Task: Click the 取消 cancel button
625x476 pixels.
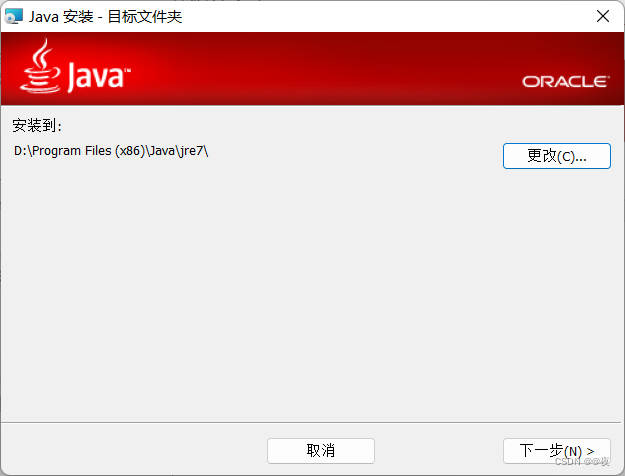Action: (x=321, y=451)
